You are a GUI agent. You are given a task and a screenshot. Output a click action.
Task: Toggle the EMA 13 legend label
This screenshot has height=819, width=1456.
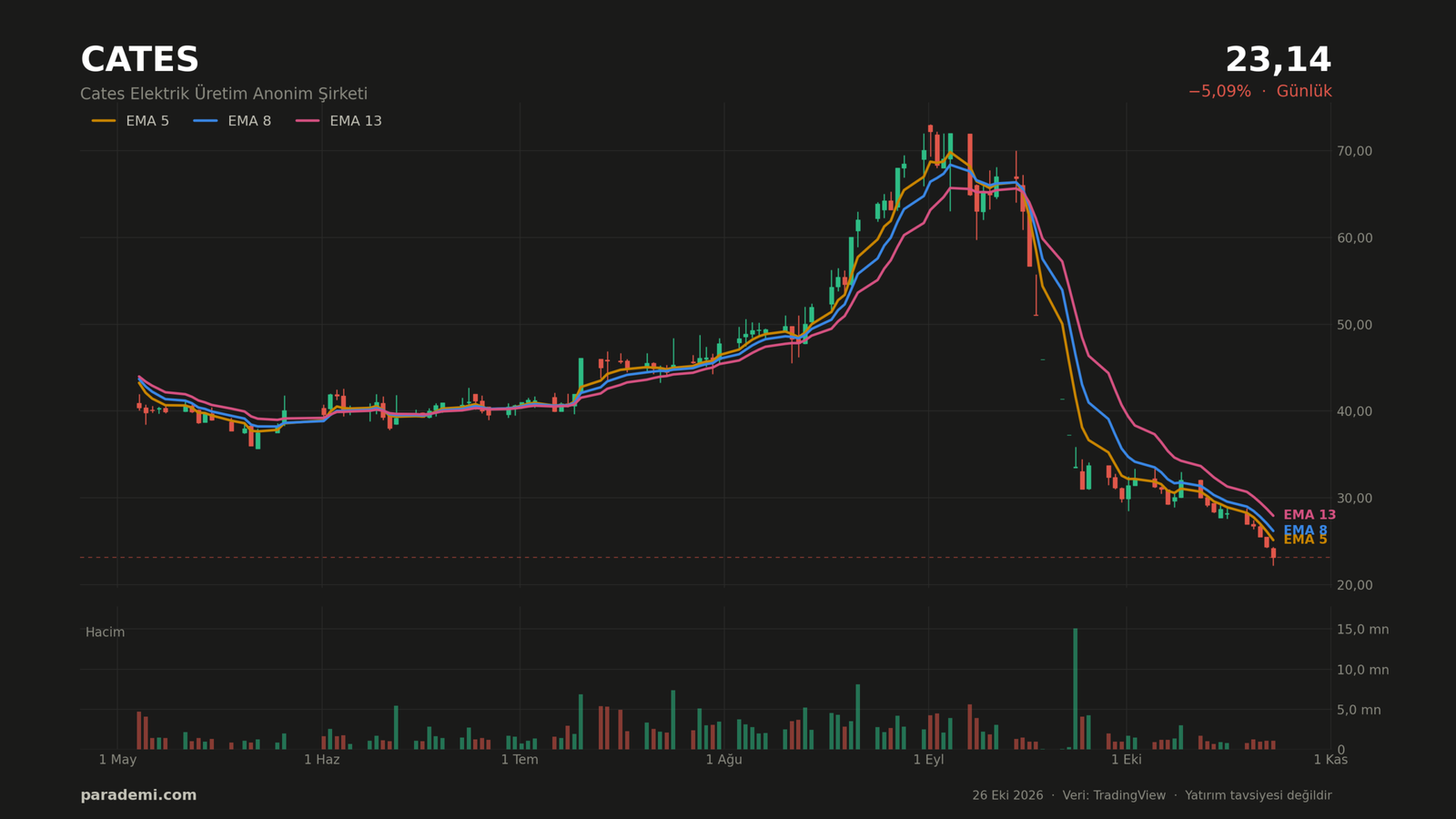356,121
